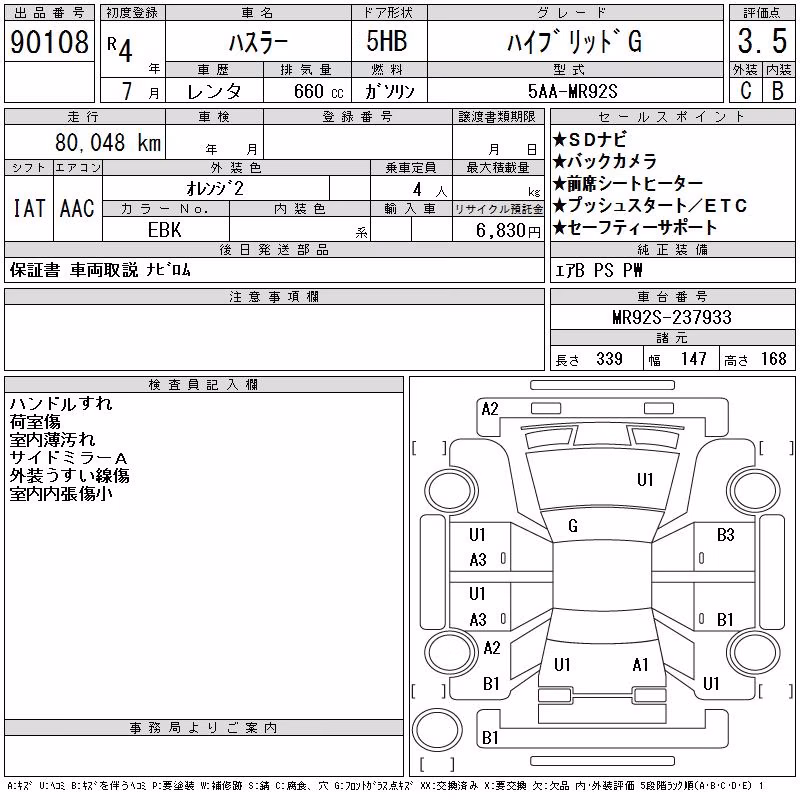The width and height of the screenshot is (800, 800).
Task: Click the color number EBK
Action: coord(164,230)
